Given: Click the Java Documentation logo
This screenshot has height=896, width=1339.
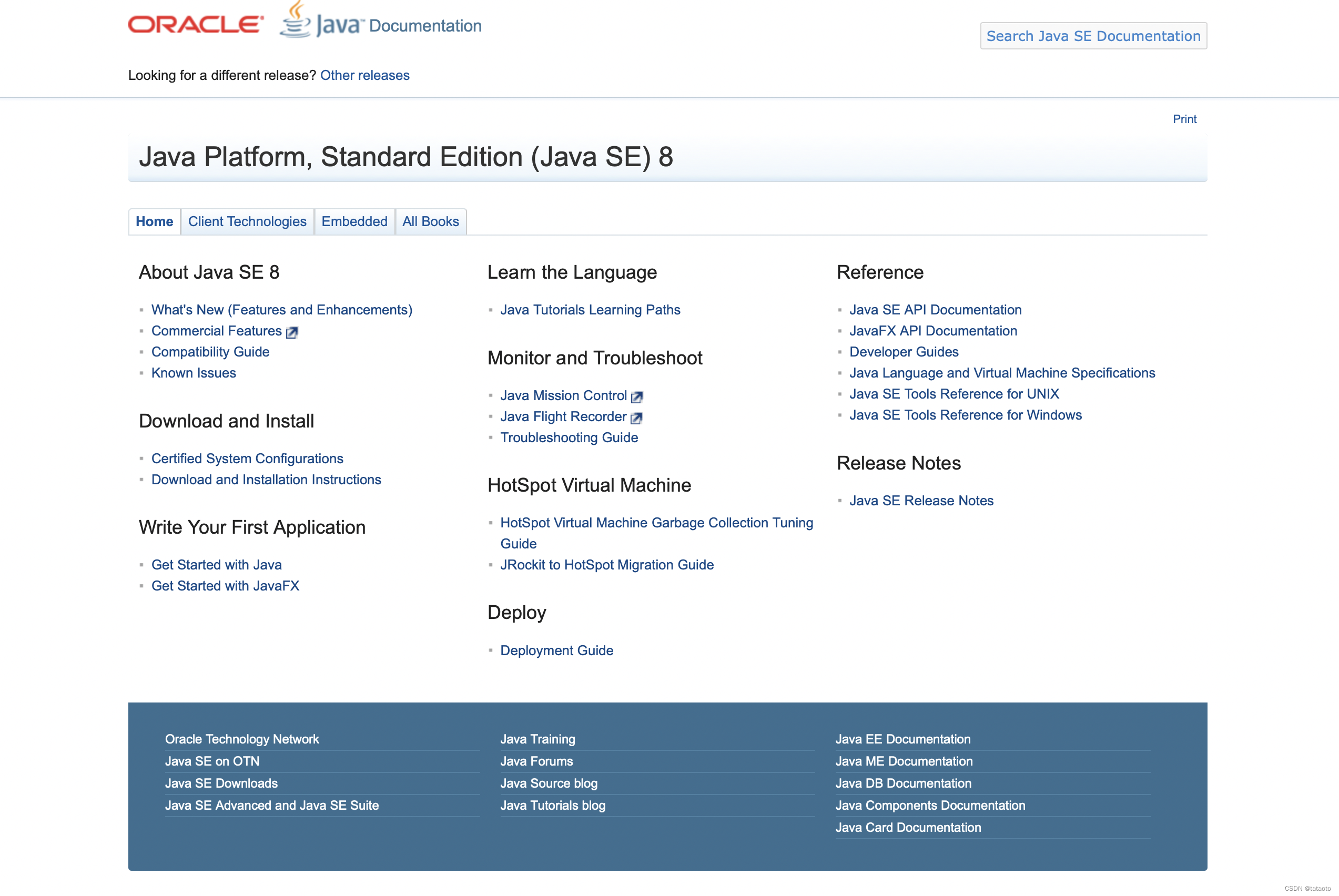Looking at the screenshot, I should [x=381, y=21].
